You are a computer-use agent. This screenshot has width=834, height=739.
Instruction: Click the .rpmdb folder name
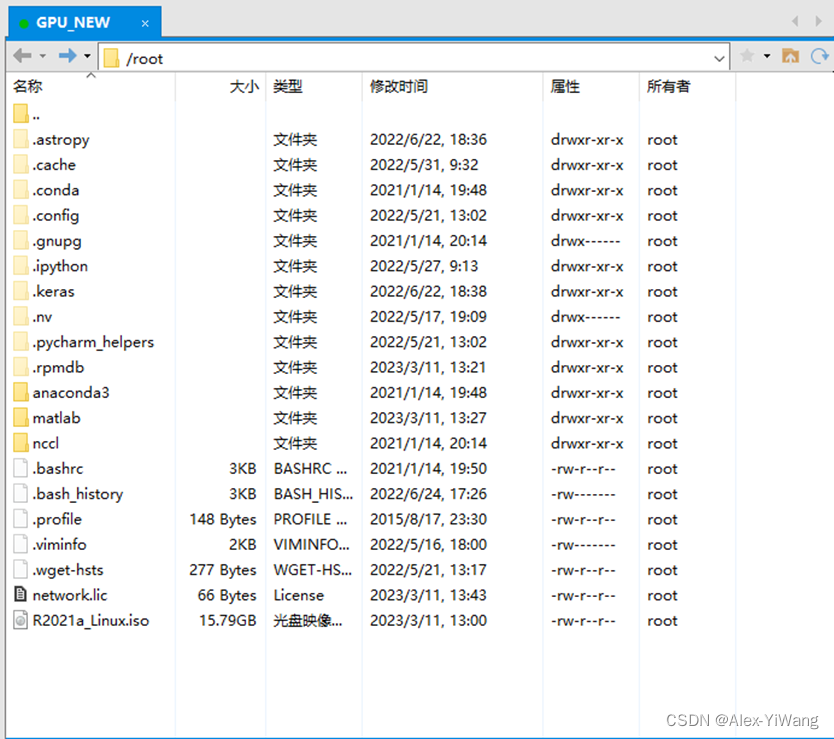[x=59, y=367]
